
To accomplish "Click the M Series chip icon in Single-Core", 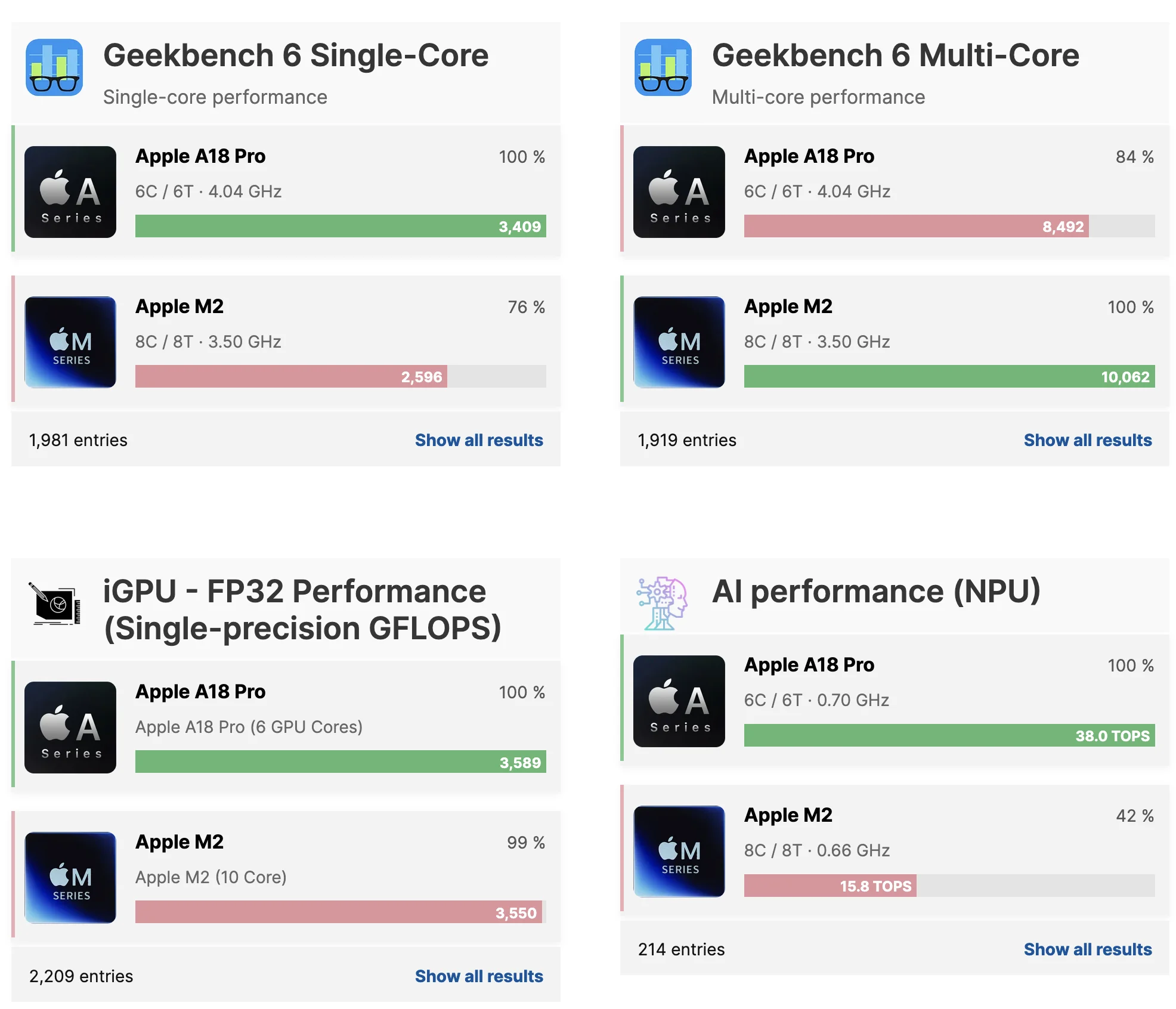I will pyautogui.click(x=70, y=342).
